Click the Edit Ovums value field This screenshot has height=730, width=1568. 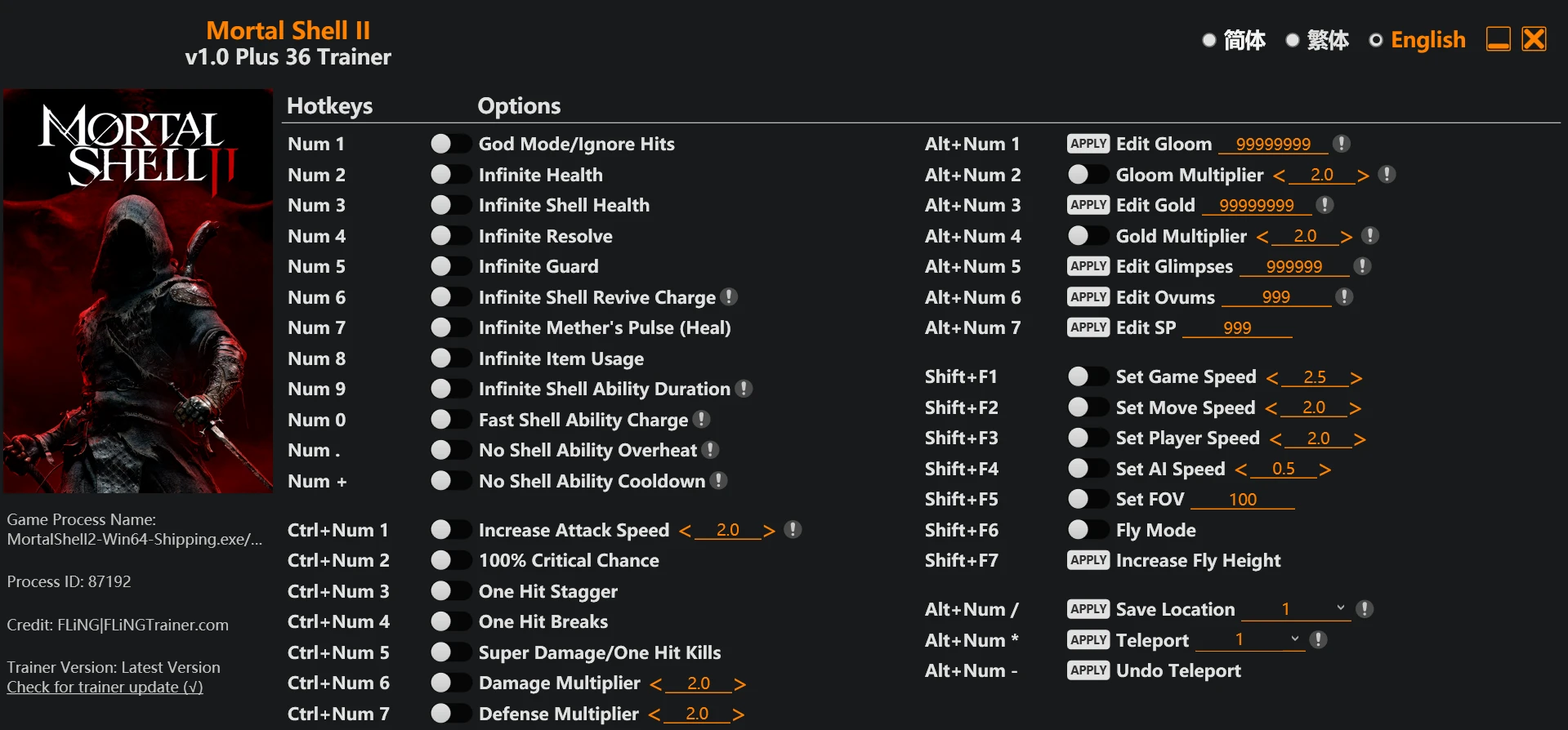pyautogui.click(x=1276, y=297)
